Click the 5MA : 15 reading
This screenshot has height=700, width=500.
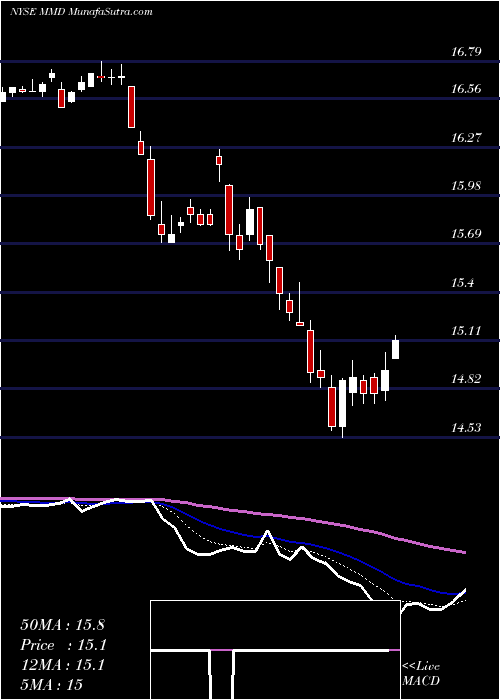[51, 685]
